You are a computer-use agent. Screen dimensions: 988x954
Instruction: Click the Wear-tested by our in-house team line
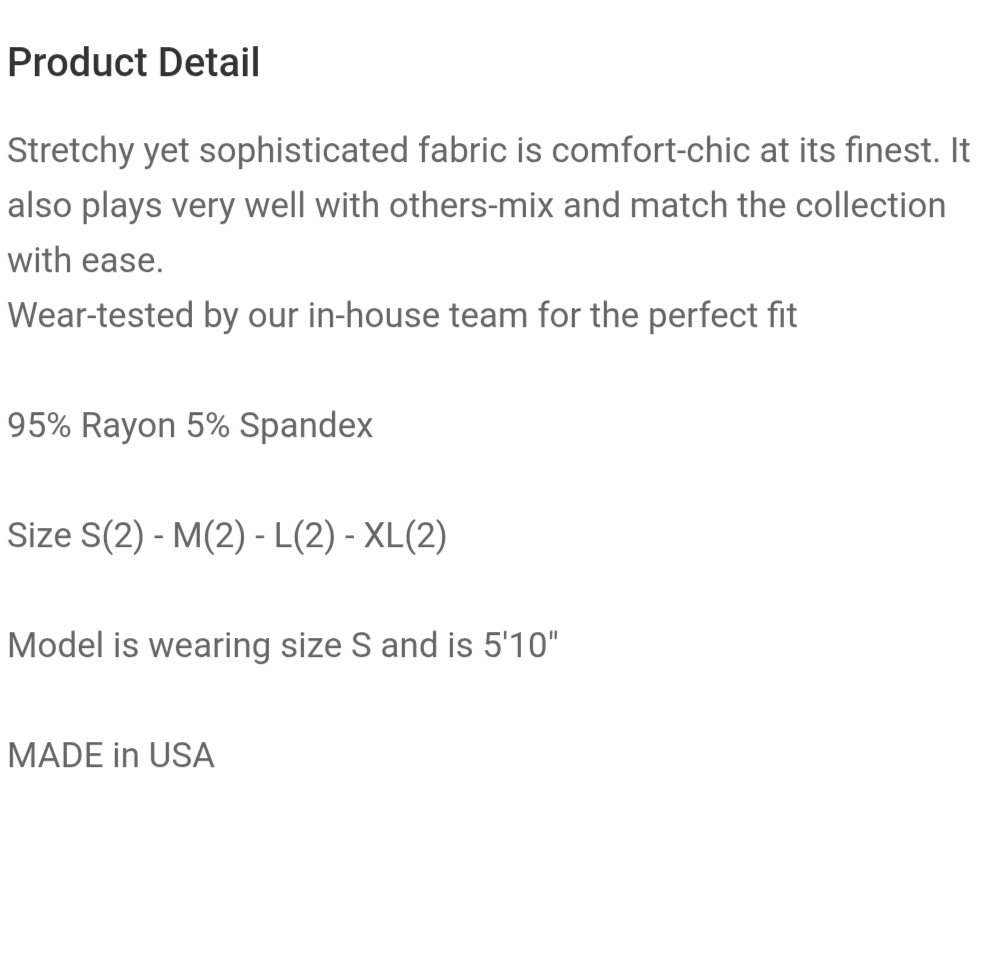(x=402, y=316)
